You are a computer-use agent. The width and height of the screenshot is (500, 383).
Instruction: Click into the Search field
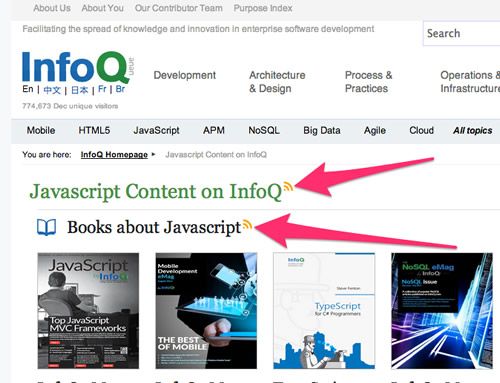[462, 33]
